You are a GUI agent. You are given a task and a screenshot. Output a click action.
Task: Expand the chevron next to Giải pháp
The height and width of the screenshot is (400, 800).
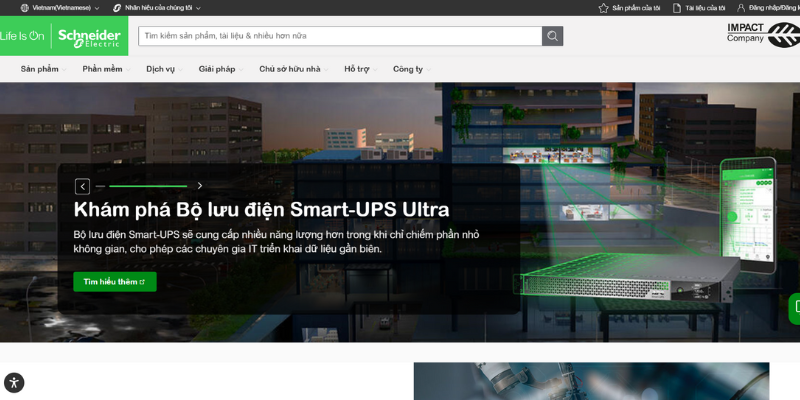pyautogui.click(x=241, y=70)
